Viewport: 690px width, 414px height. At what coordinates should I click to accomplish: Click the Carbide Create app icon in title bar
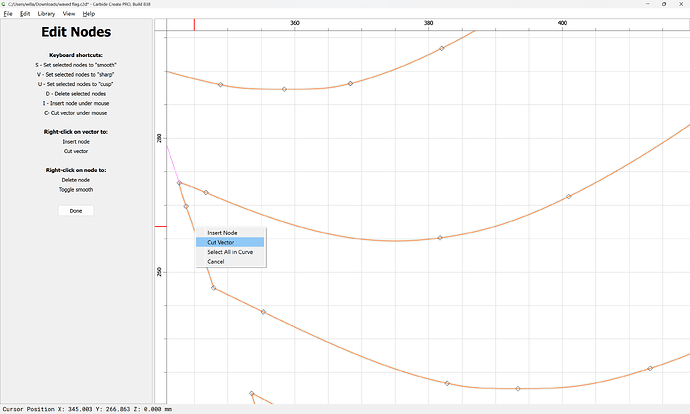(x=5, y=4)
